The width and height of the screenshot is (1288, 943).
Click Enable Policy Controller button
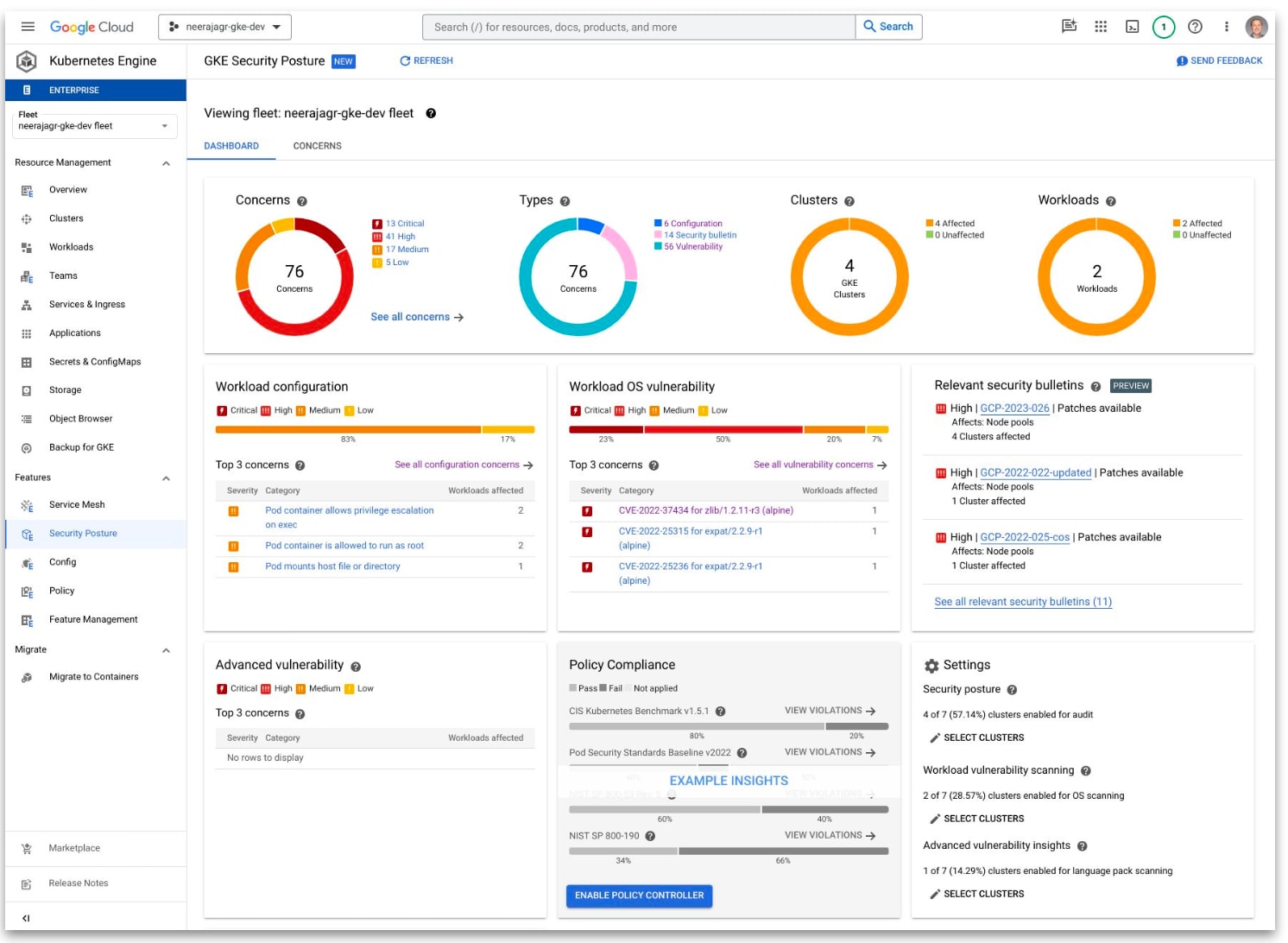(639, 896)
